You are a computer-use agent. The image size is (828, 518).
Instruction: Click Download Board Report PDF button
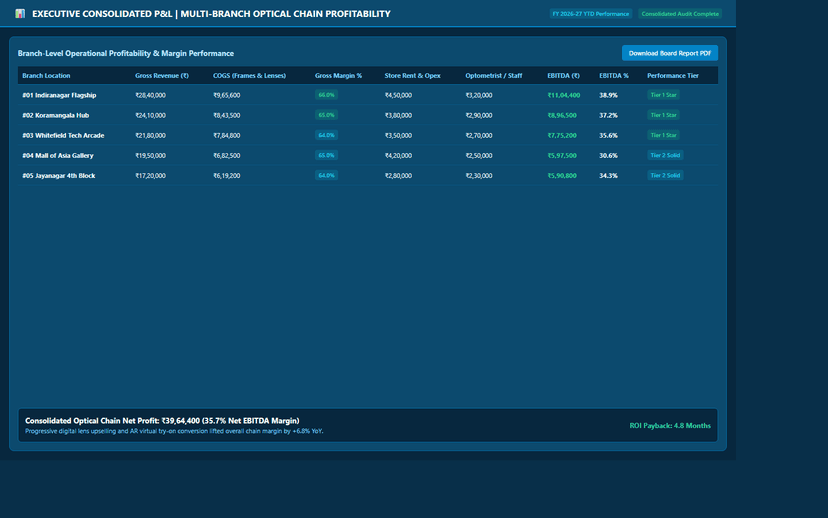[x=670, y=53]
